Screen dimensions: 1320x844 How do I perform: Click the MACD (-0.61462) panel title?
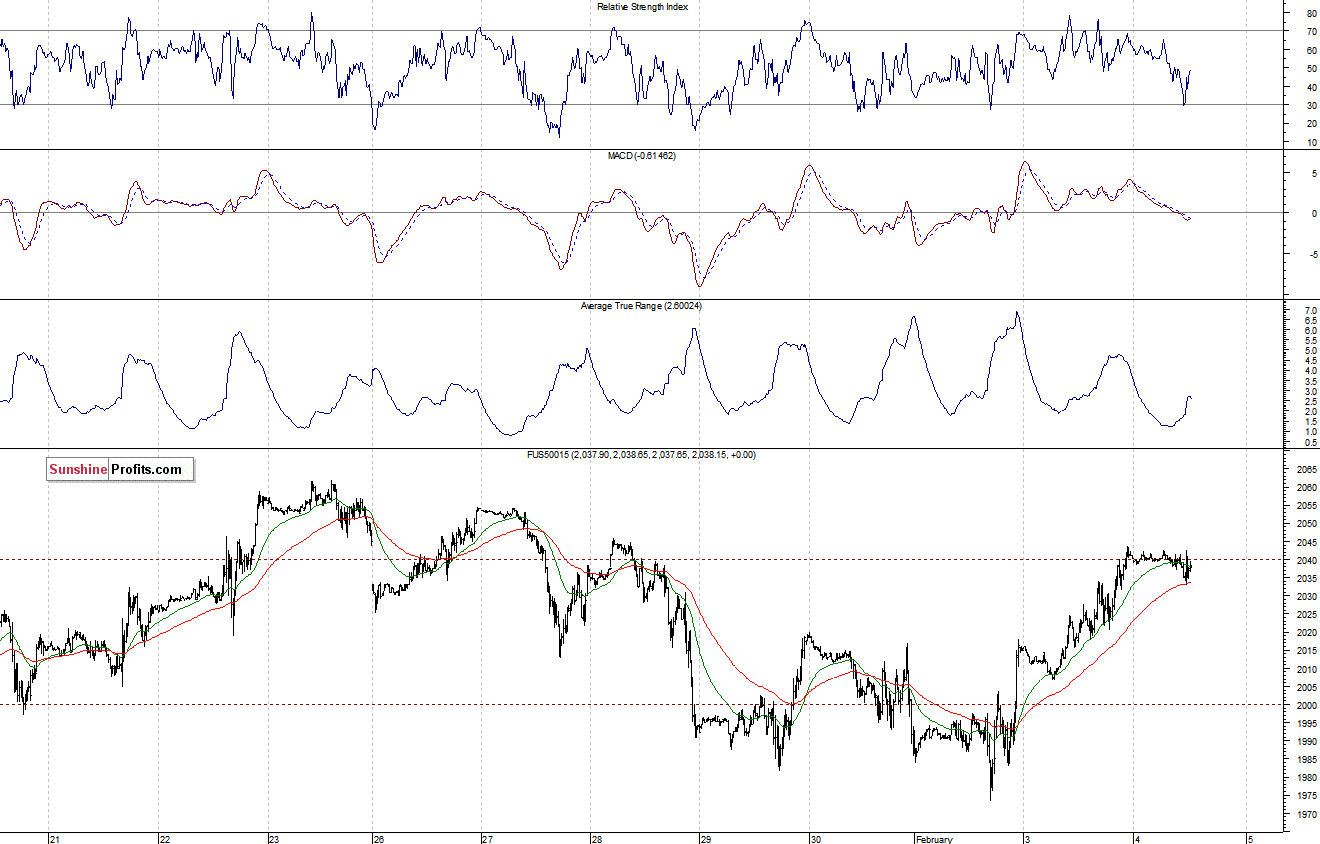(x=642, y=156)
